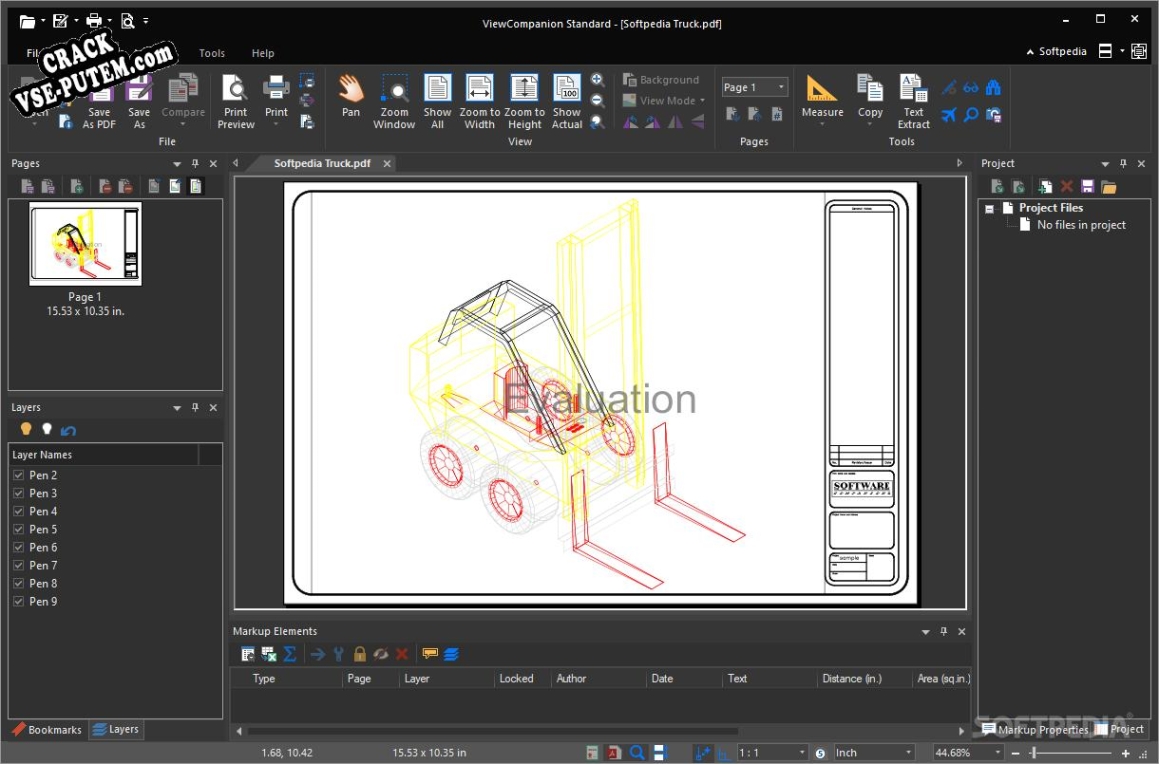Open the Measure tool

coord(822,98)
